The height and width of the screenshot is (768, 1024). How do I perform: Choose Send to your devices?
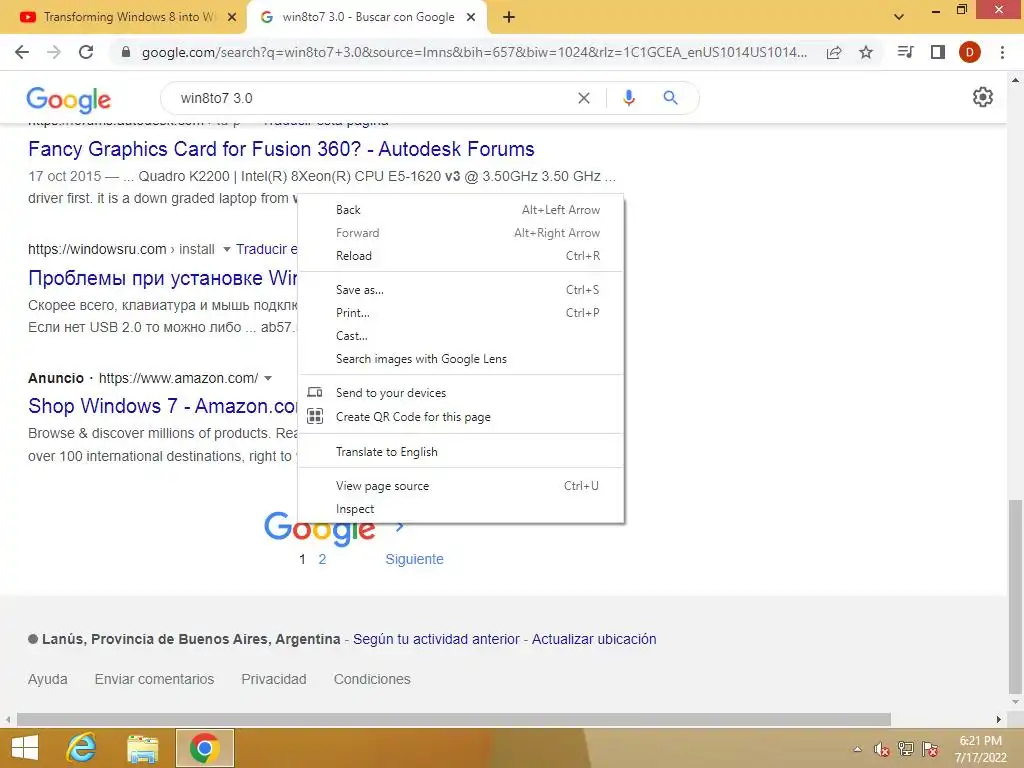coord(461,392)
